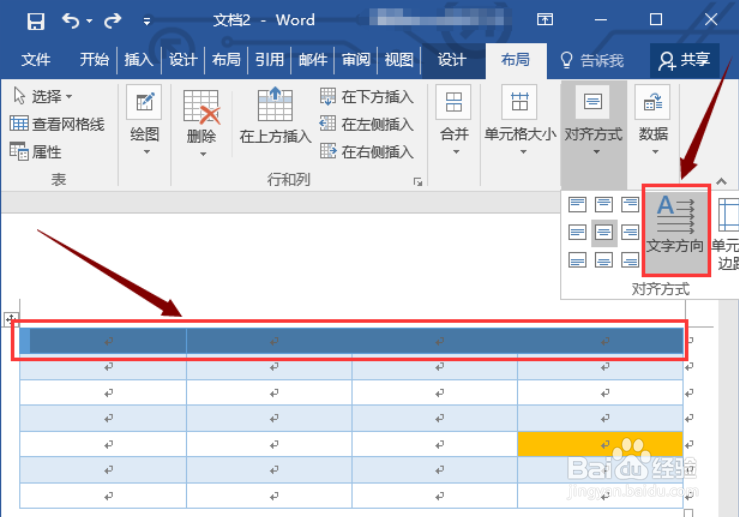Switch to the 引用 tab
The width and height of the screenshot is (739, 517).
(270, 60)
